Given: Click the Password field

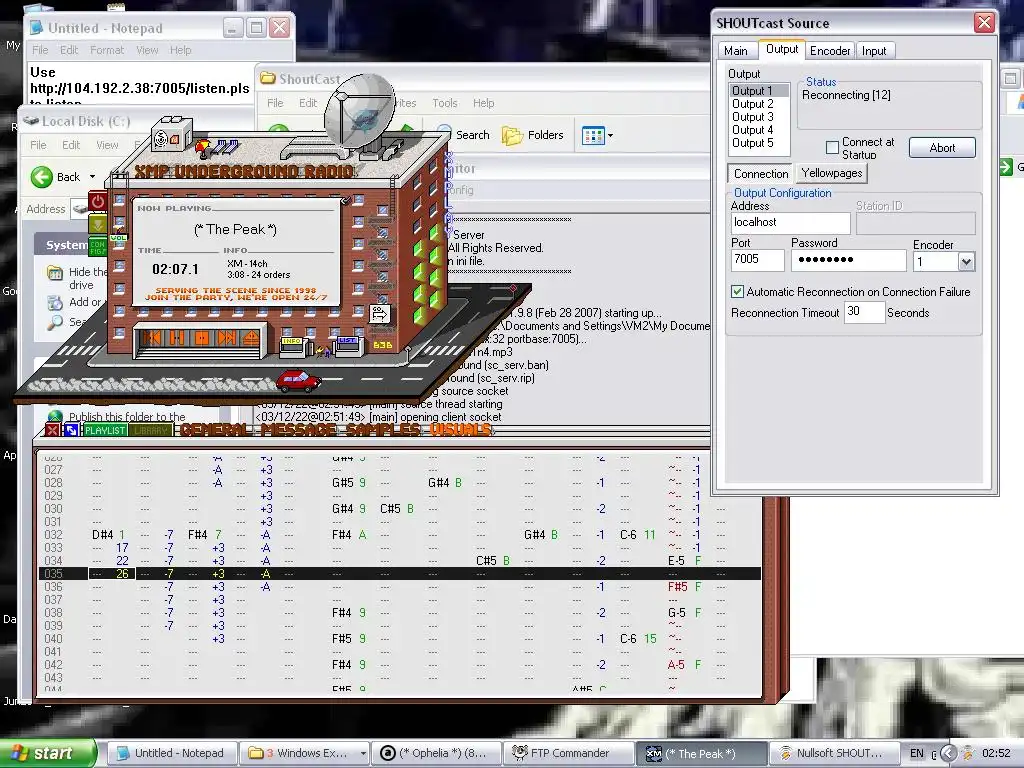Looking at the screenshot, I should point(848,259).
